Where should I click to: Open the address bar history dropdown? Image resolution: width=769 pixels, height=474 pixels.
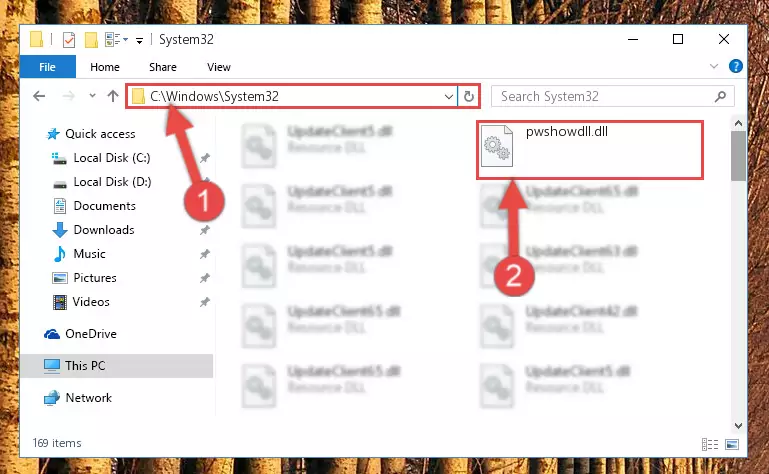448,97
